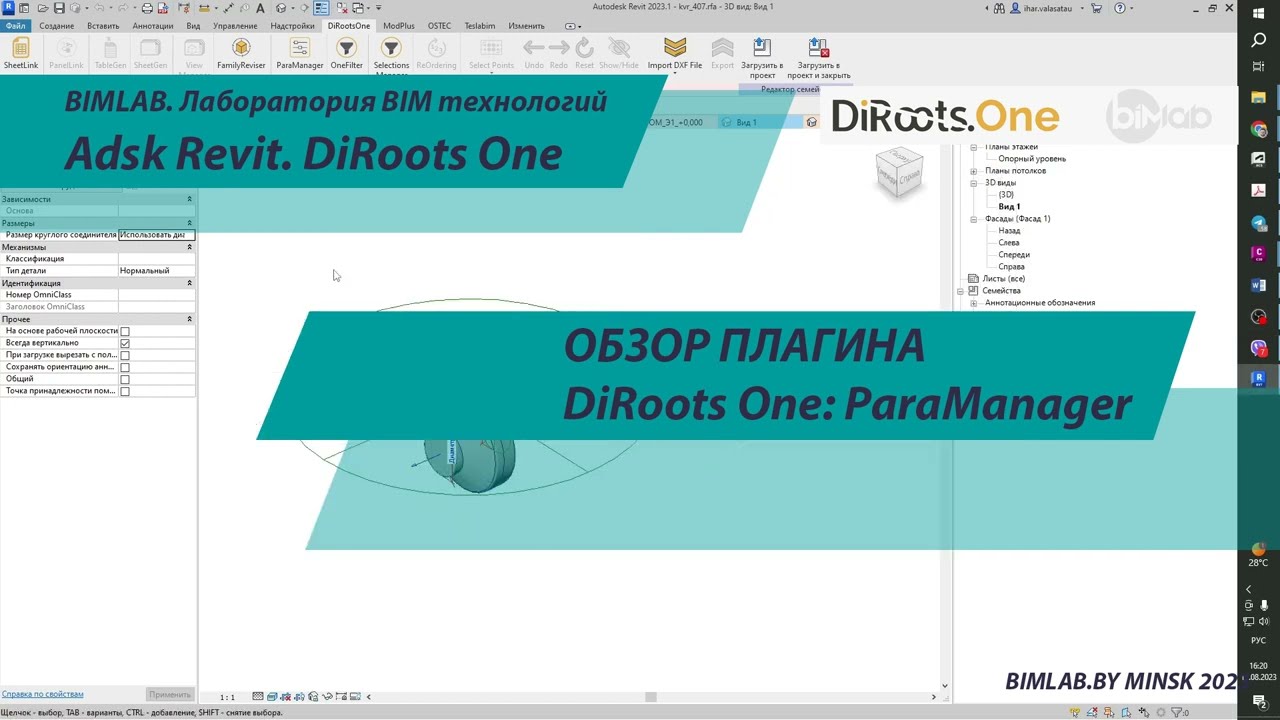Open the SheetLink tool
Image resolution: width=1280 pixels, height=720 pixels.
(20, 54)
